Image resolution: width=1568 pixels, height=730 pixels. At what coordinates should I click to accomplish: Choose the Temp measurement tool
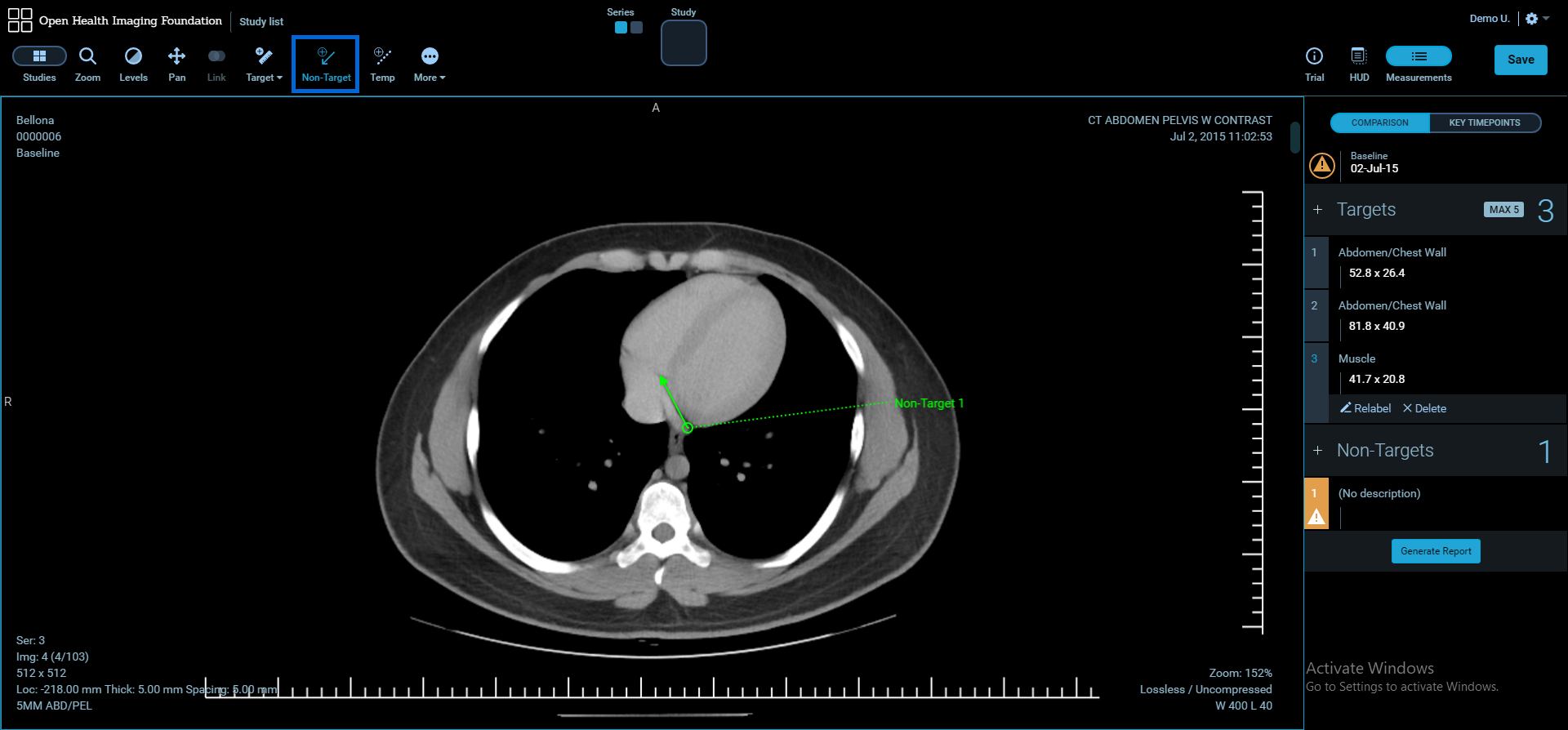coord(382,64)
